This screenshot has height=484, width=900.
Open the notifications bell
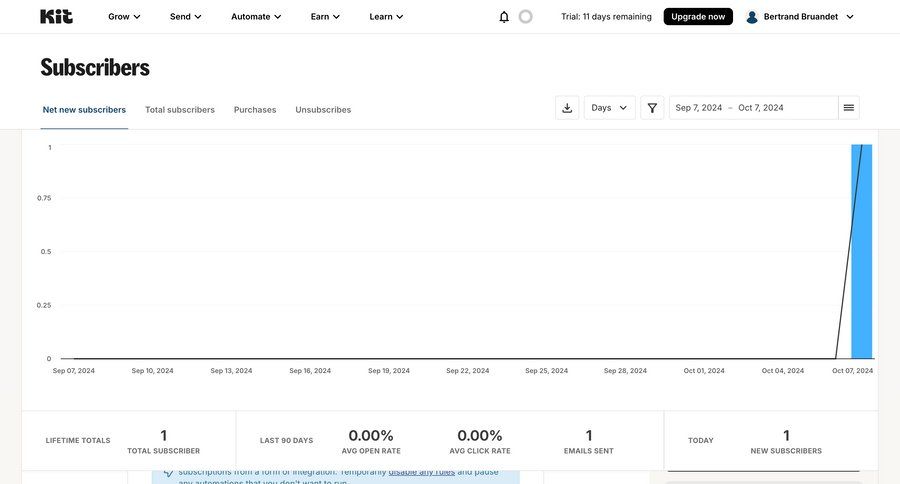pos(504,17)
